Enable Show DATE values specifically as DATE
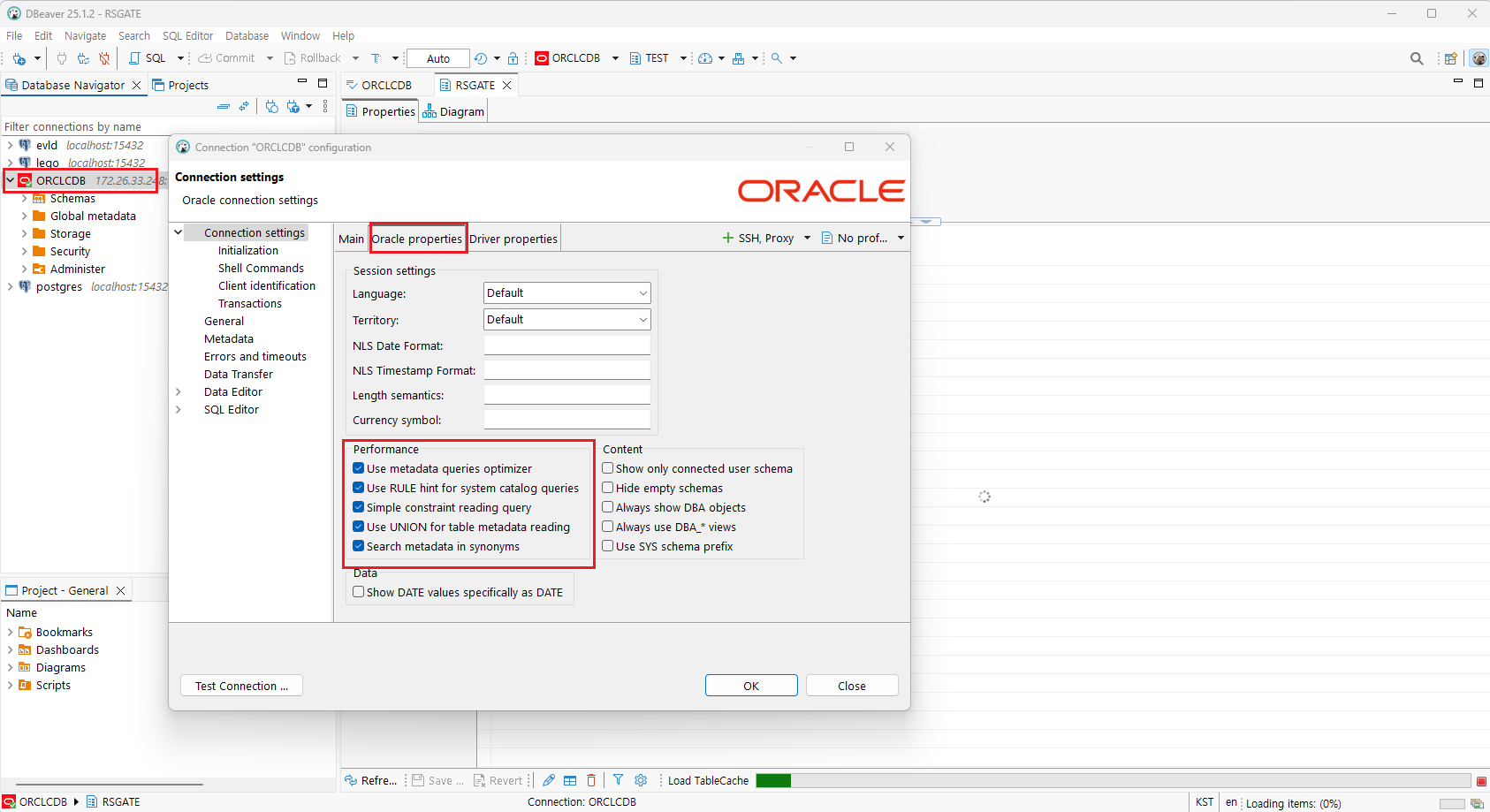This screenshot has width=1490, height=812. coord(359,592)
